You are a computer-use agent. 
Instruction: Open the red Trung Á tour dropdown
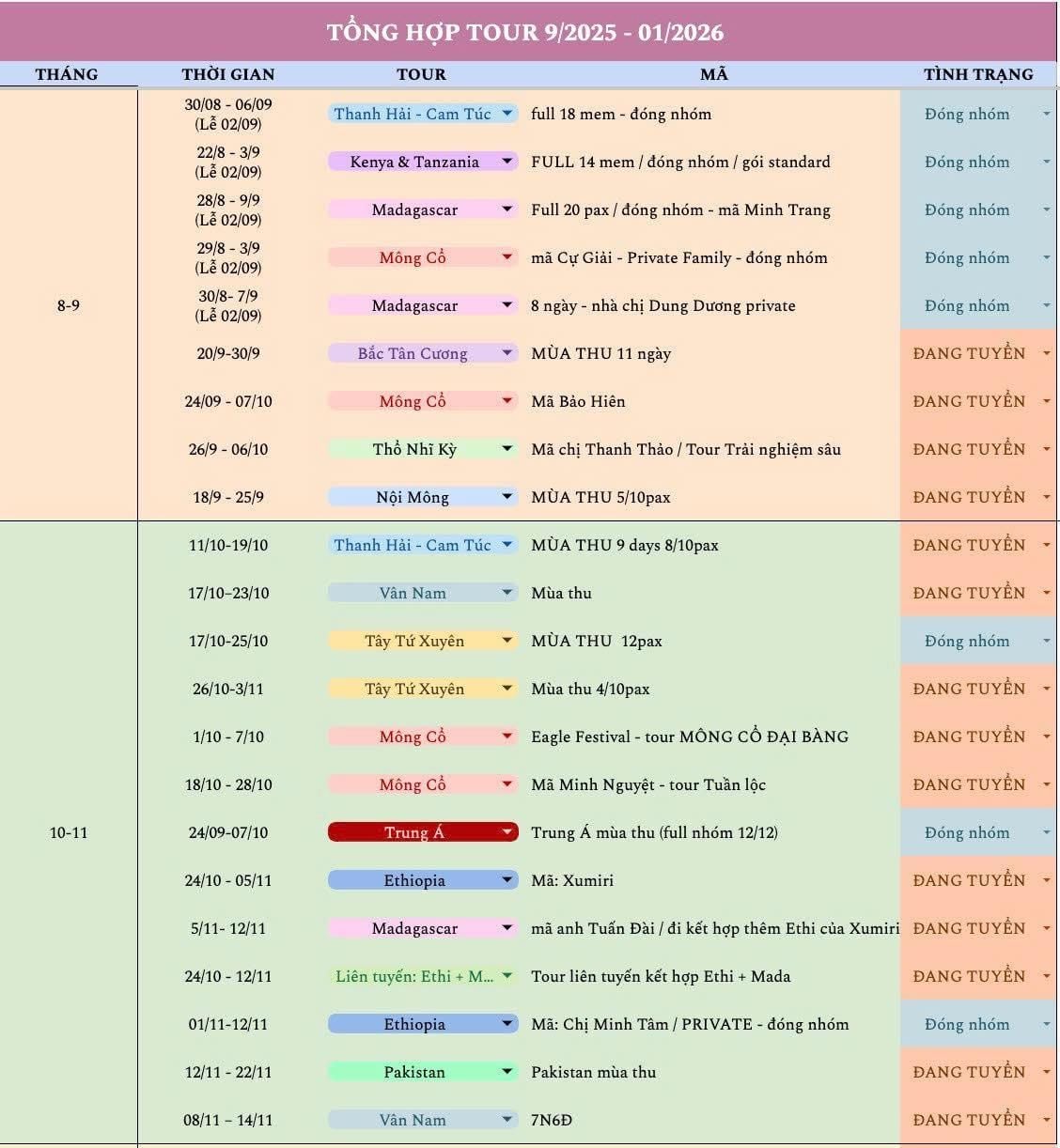pyautogui.click(x=507, y=832)
